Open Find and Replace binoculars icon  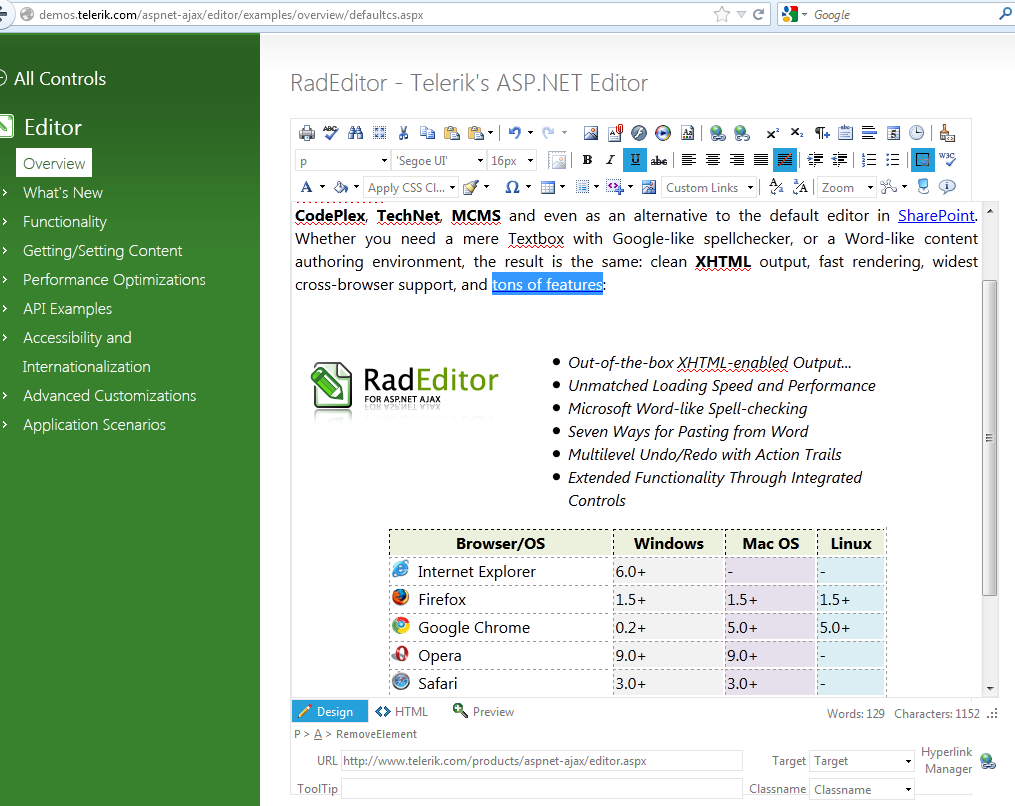pyautogui.click(x=355, y=133)
